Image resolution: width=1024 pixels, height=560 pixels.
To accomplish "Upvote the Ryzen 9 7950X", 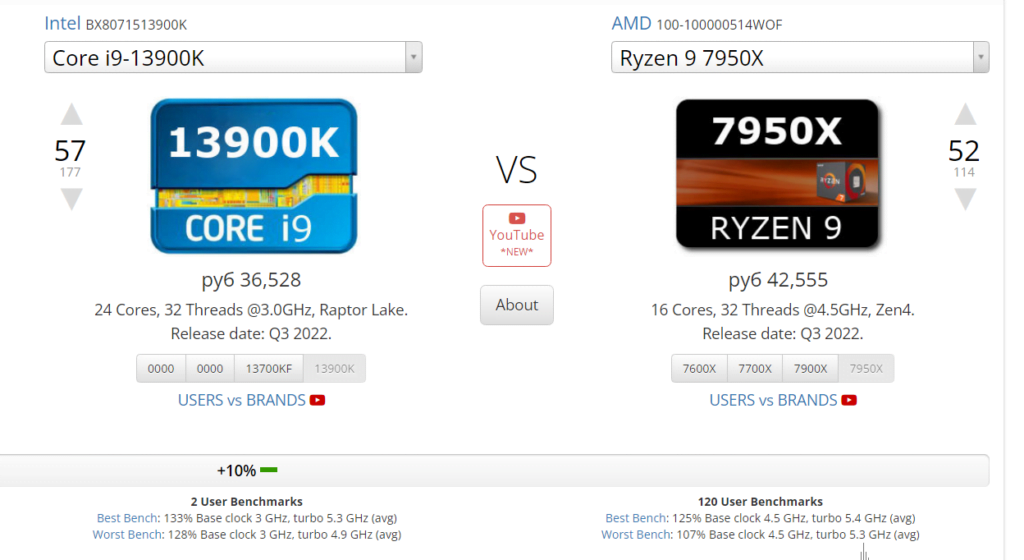I will point(965,114).
